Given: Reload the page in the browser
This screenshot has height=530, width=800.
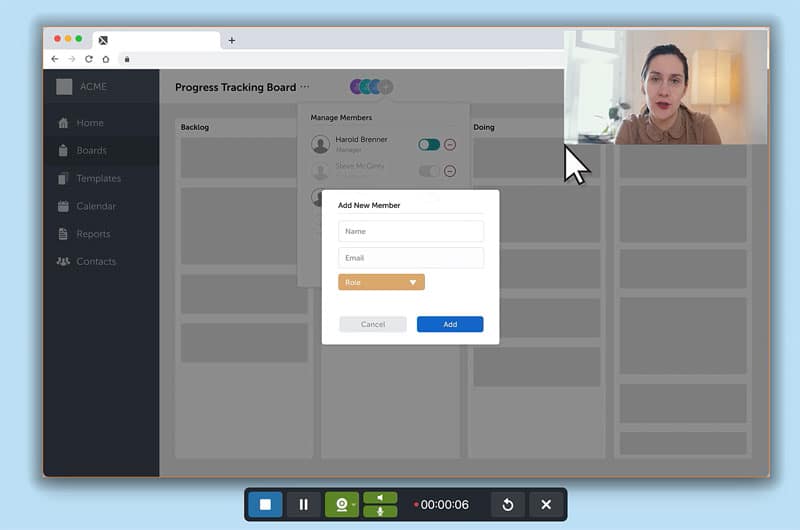Looking at the screenshot, I should 88,59.
